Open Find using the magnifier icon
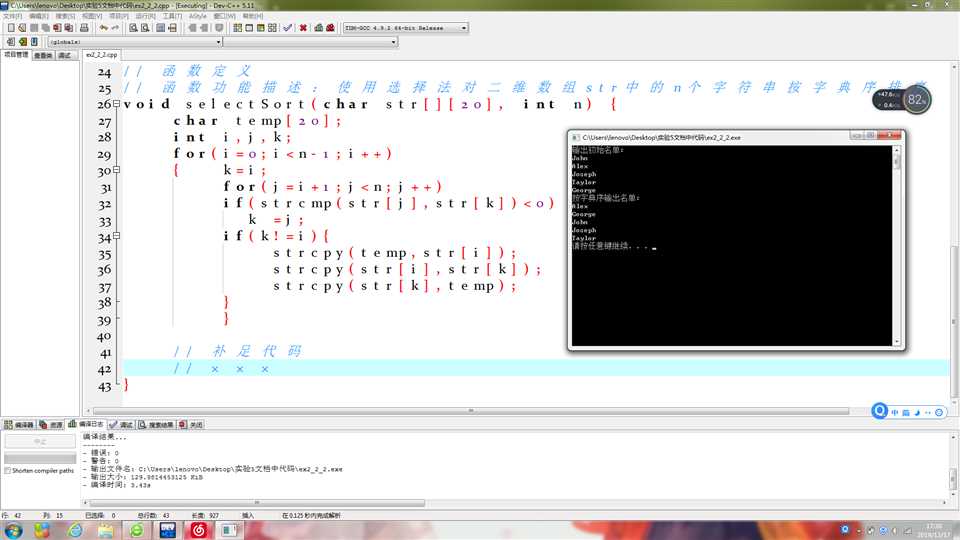960x540 pixels. [x=133, y=28]
